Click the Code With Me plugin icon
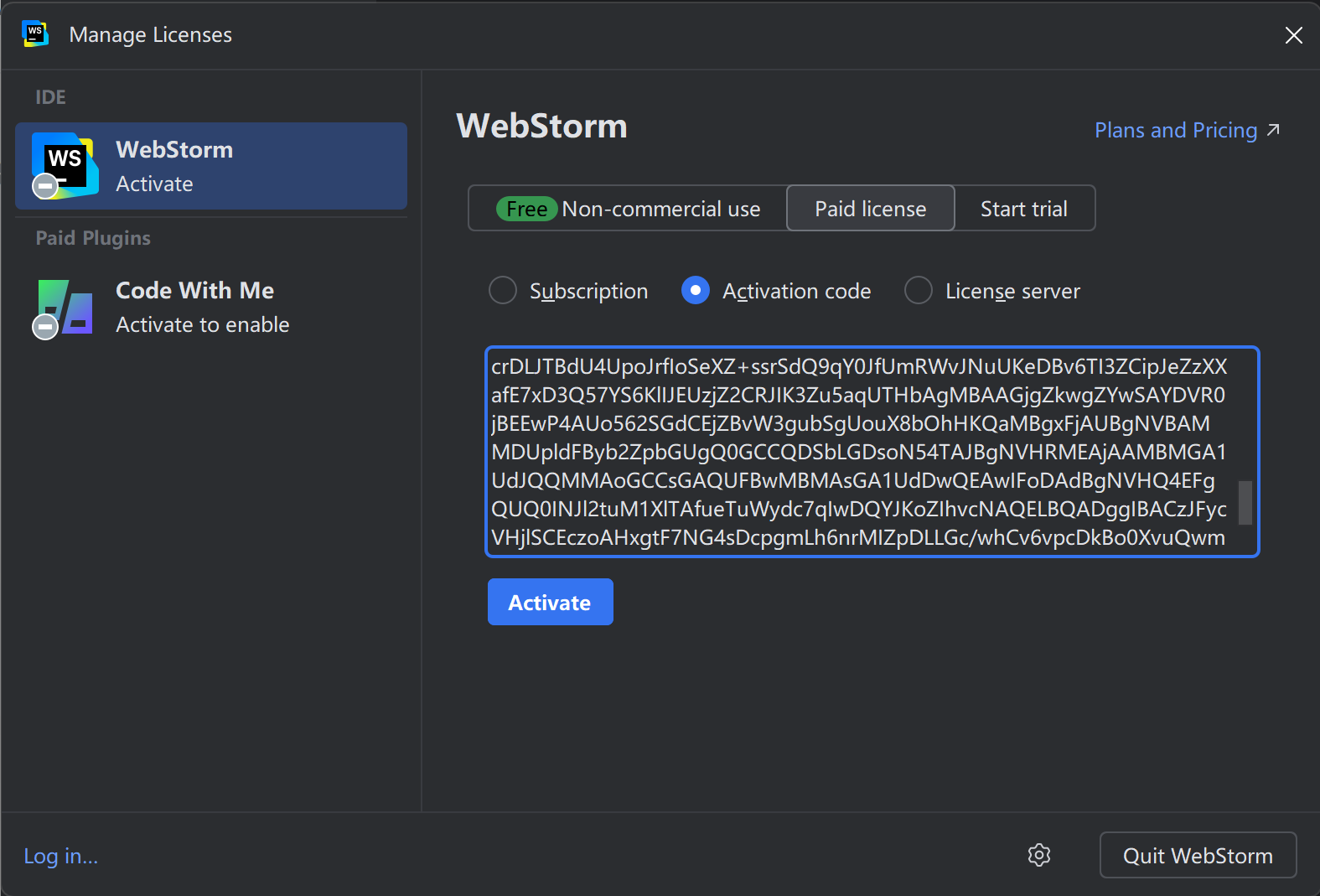Viewport: 1320px width, 896px height. [65, 307]
